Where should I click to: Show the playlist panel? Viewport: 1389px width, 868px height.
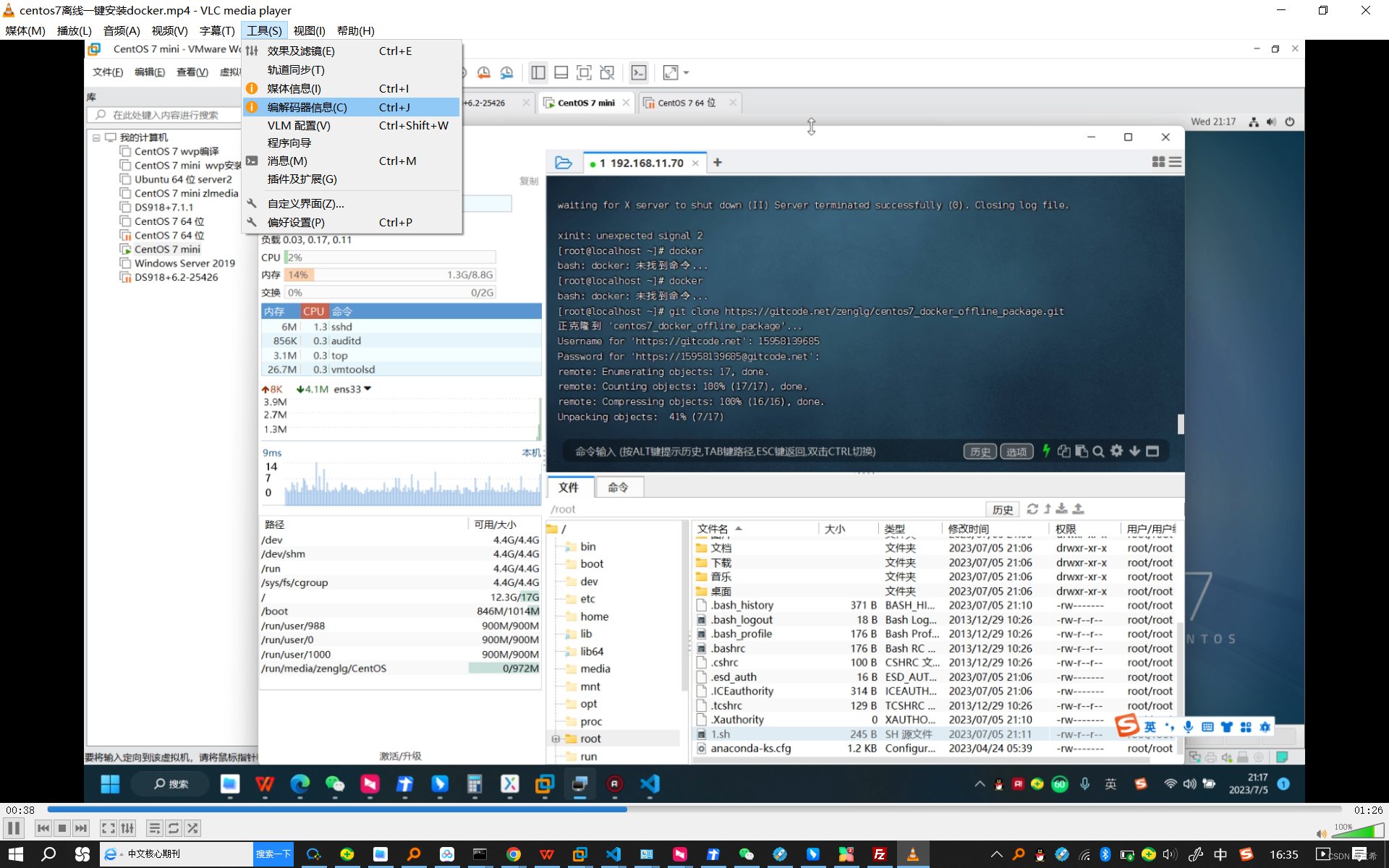coord(154,828)
